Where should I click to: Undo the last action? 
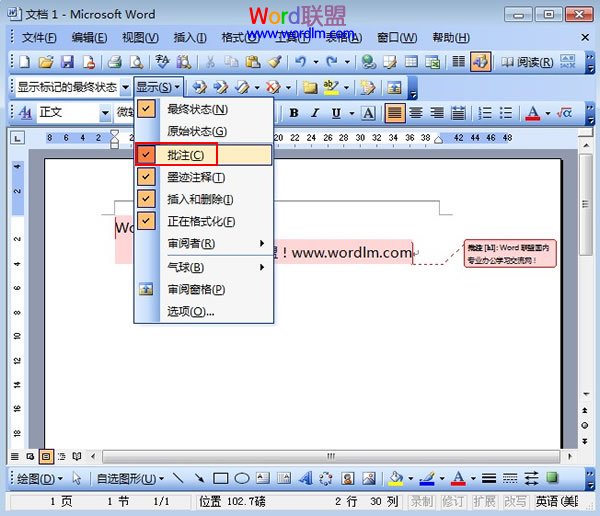301,62
